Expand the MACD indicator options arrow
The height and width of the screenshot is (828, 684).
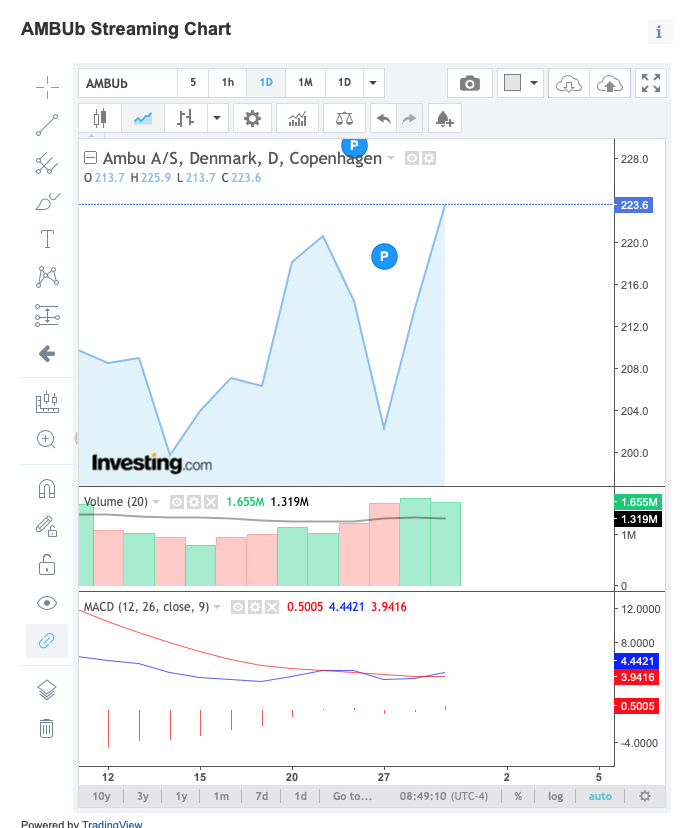(x=217, y=607)
